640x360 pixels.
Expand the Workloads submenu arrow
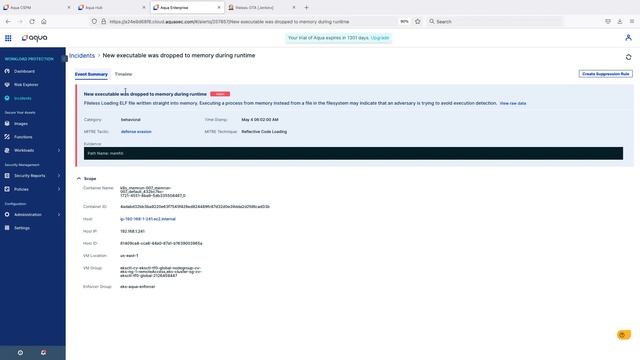pos(59,150)
